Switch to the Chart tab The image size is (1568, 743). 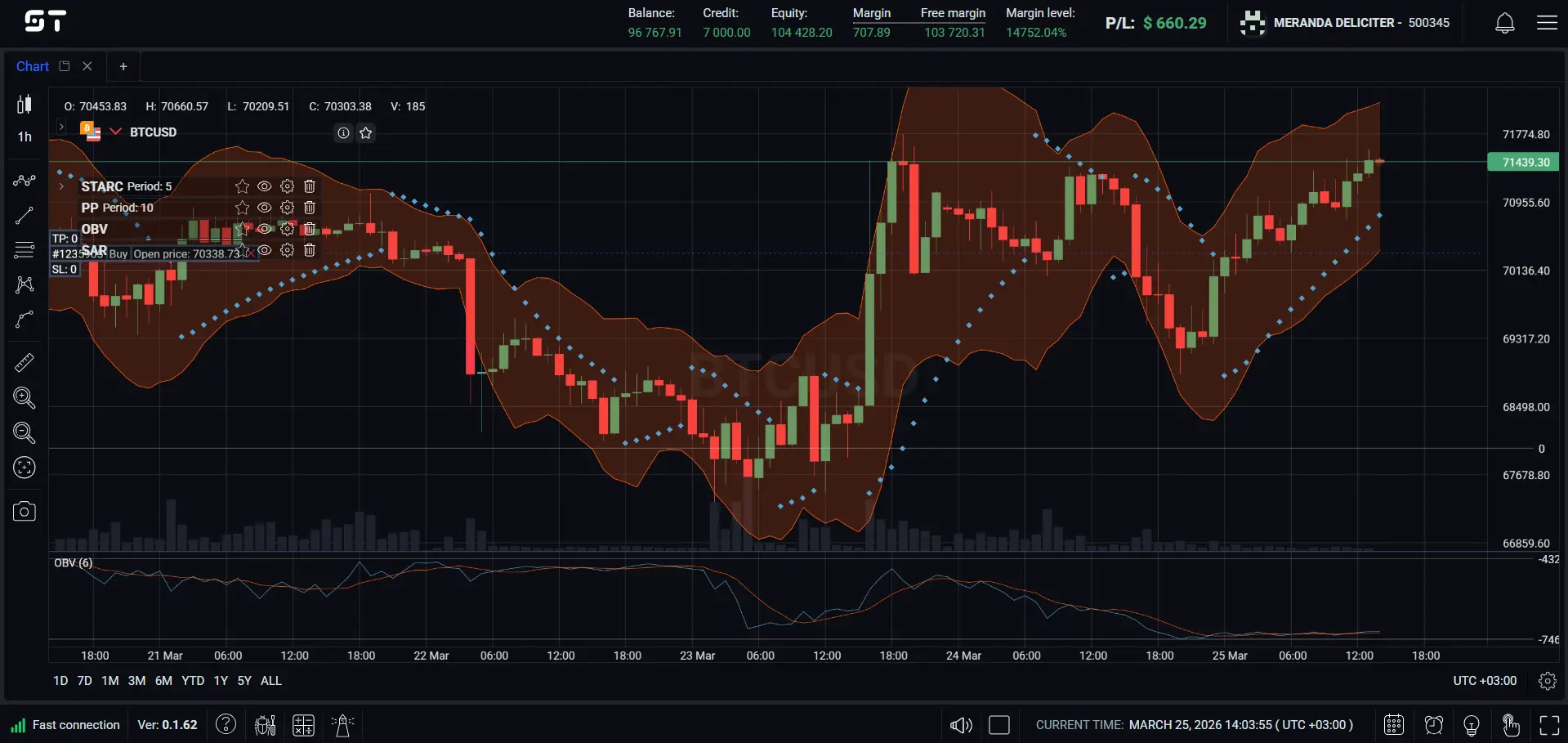pos(32,66)
